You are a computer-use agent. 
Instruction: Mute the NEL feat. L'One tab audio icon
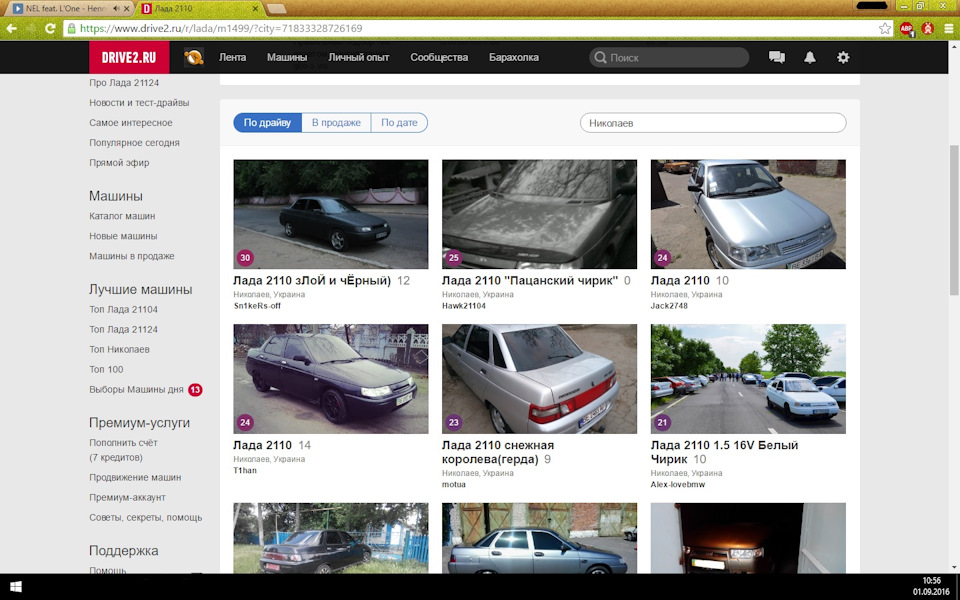(x=116, y=9)
